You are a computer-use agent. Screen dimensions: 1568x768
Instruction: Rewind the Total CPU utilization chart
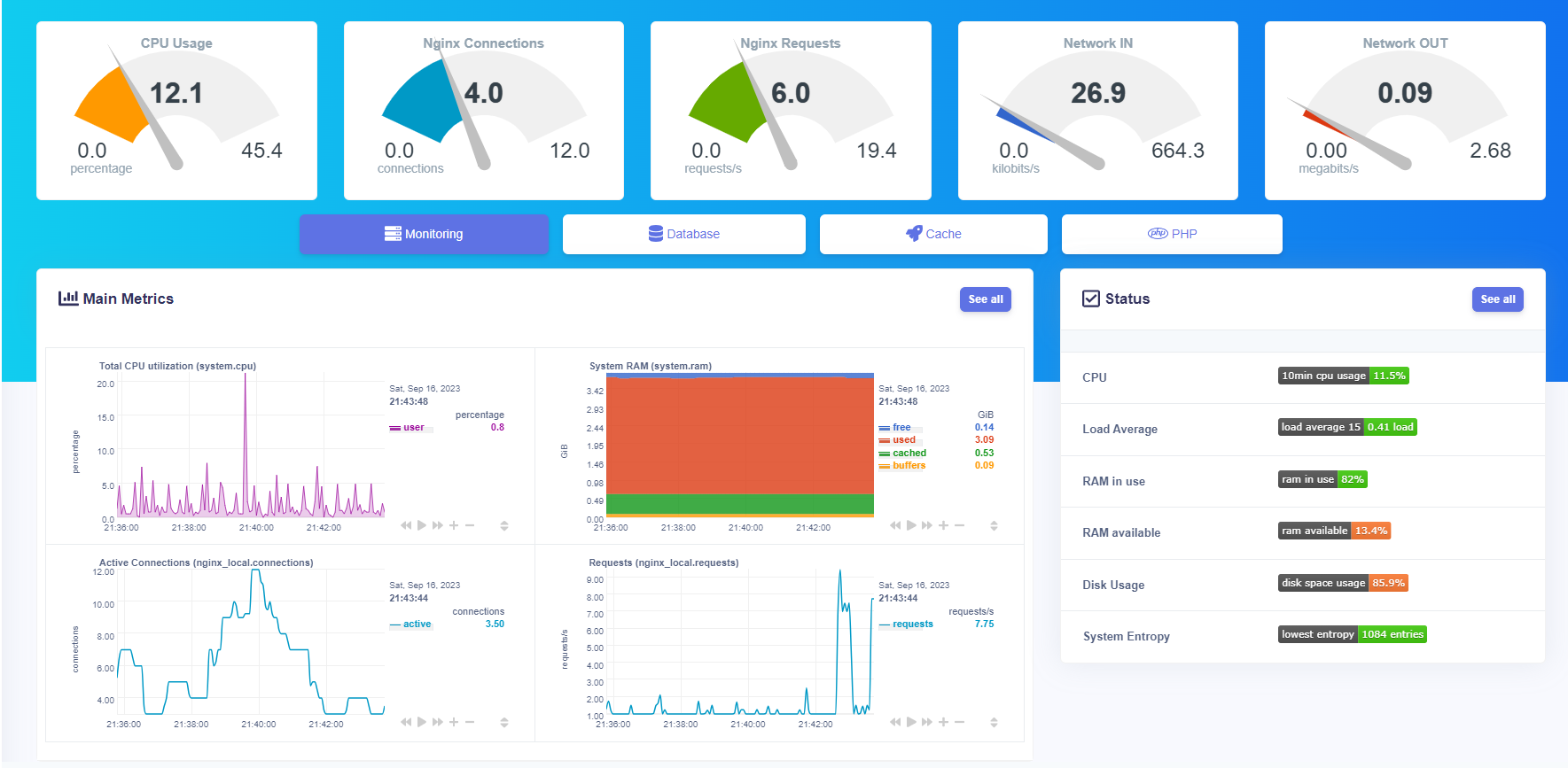click(x=406, y=525)
